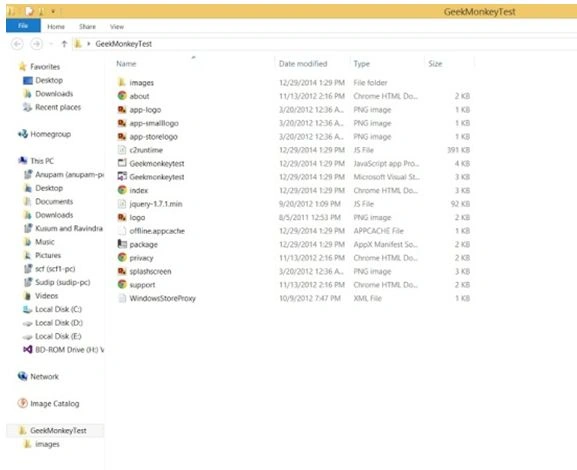This screenshot has width=577, height=470.
Task: Click the Geekmonkeytest Visual Studio solution icon
Action: click(x=122, y=177)
